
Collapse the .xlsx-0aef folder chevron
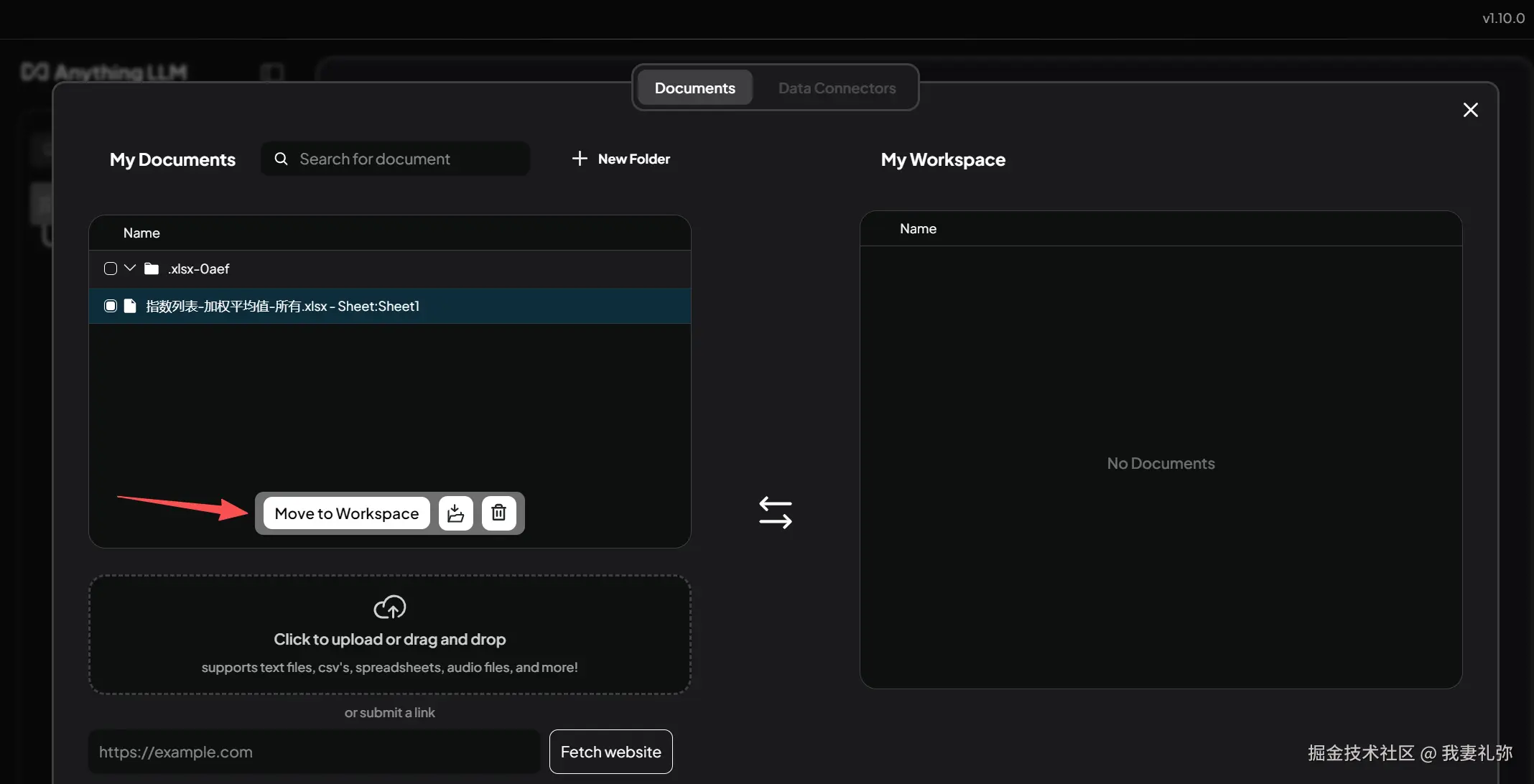click(x=130, y=268)
